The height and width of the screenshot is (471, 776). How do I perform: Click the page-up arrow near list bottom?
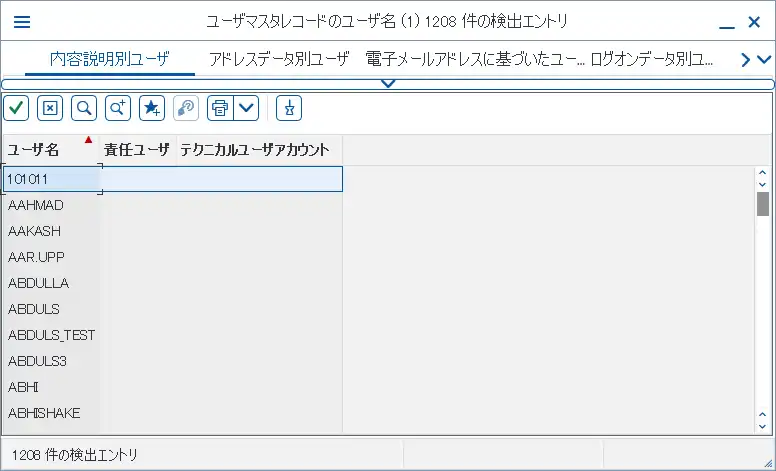(x=762, y=415)
